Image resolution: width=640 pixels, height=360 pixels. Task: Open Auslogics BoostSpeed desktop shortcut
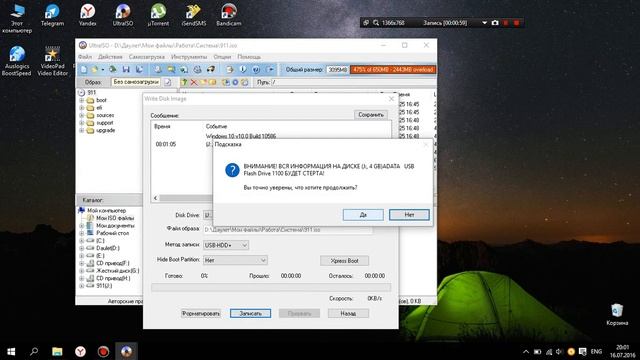17,61
